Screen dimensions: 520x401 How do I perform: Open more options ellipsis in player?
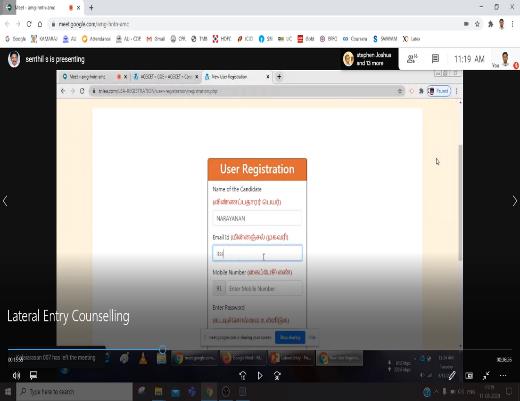point(503,376)
